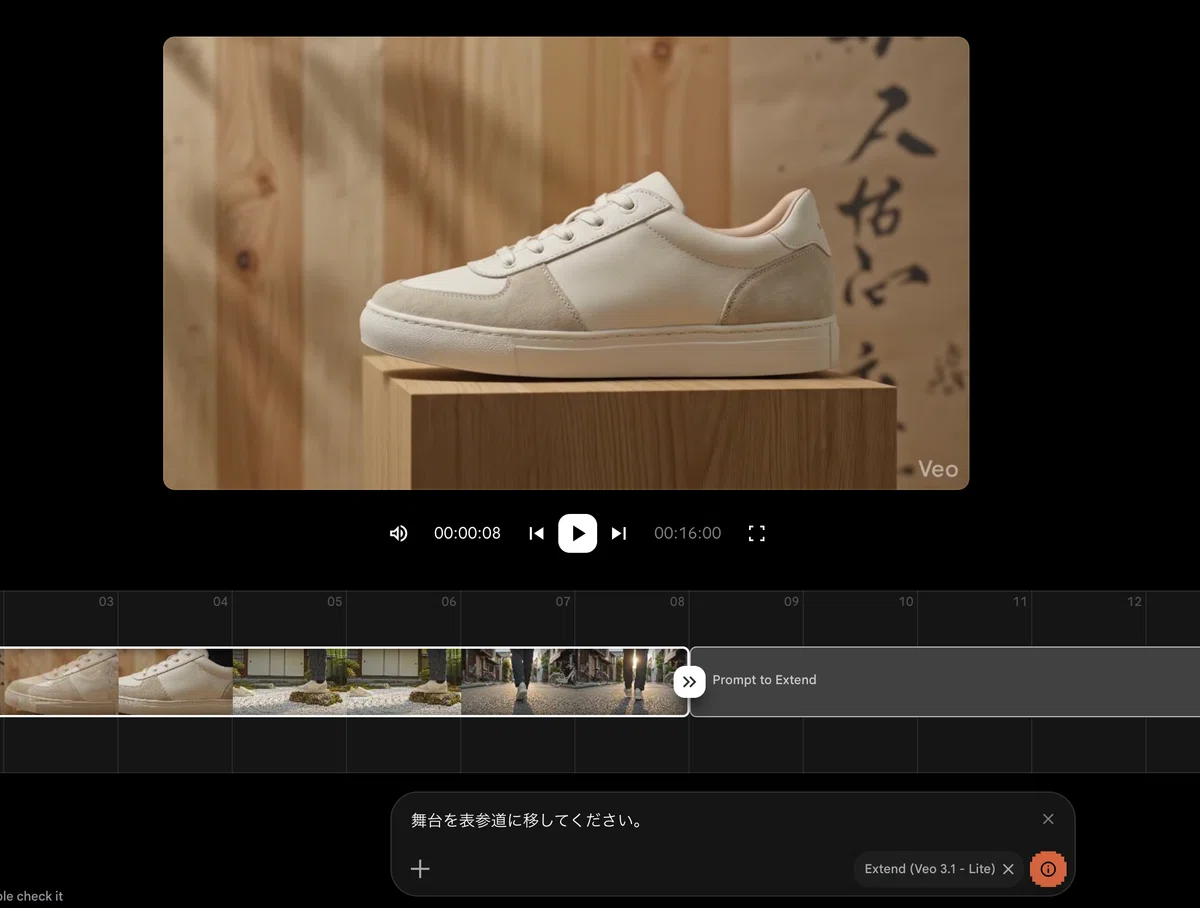
Task: Click the 10 timeline ruler mark
Action: [x=906, y=601]
